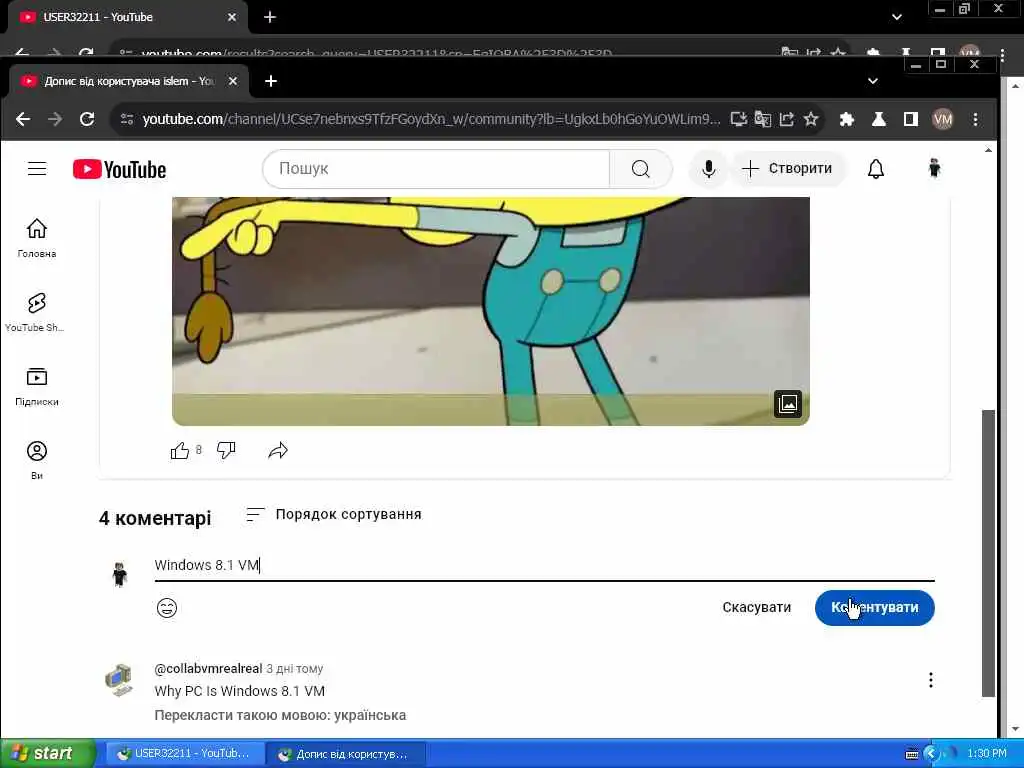Open a new tab in the front window

[x=271, y=81]
